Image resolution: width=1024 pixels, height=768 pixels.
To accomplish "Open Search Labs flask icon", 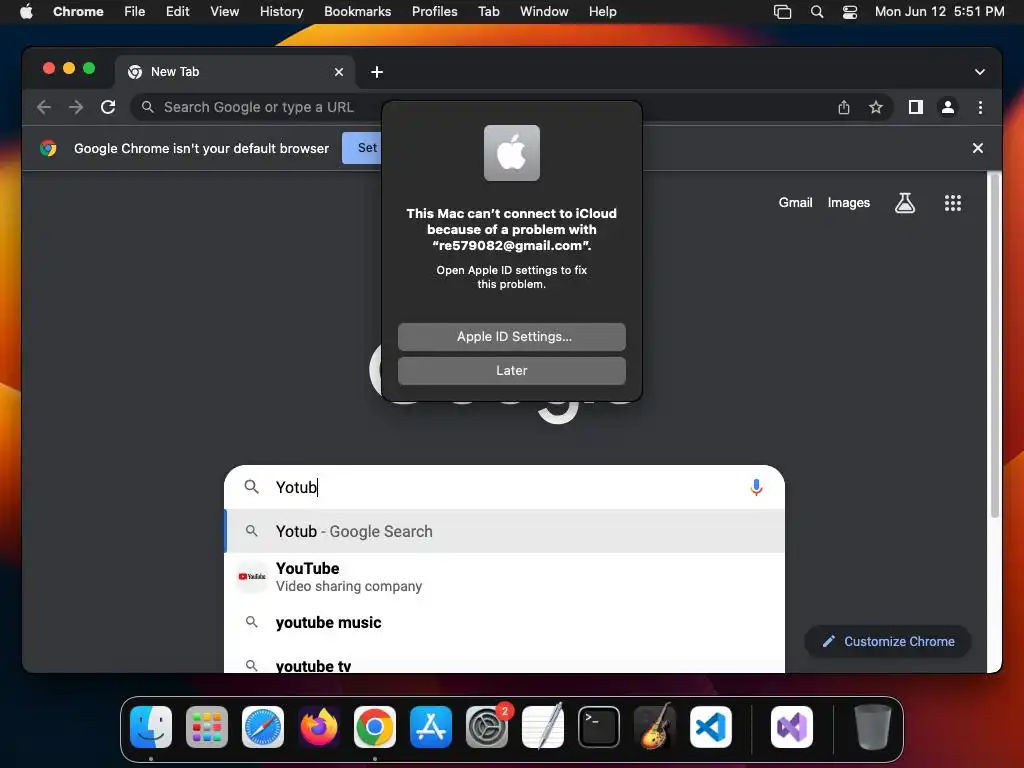I will [904, 203].
